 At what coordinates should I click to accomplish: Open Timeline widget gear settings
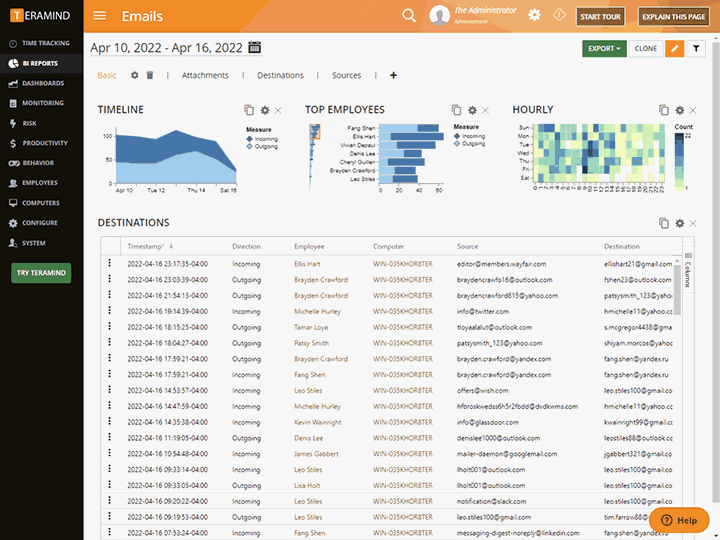(265, 110)
